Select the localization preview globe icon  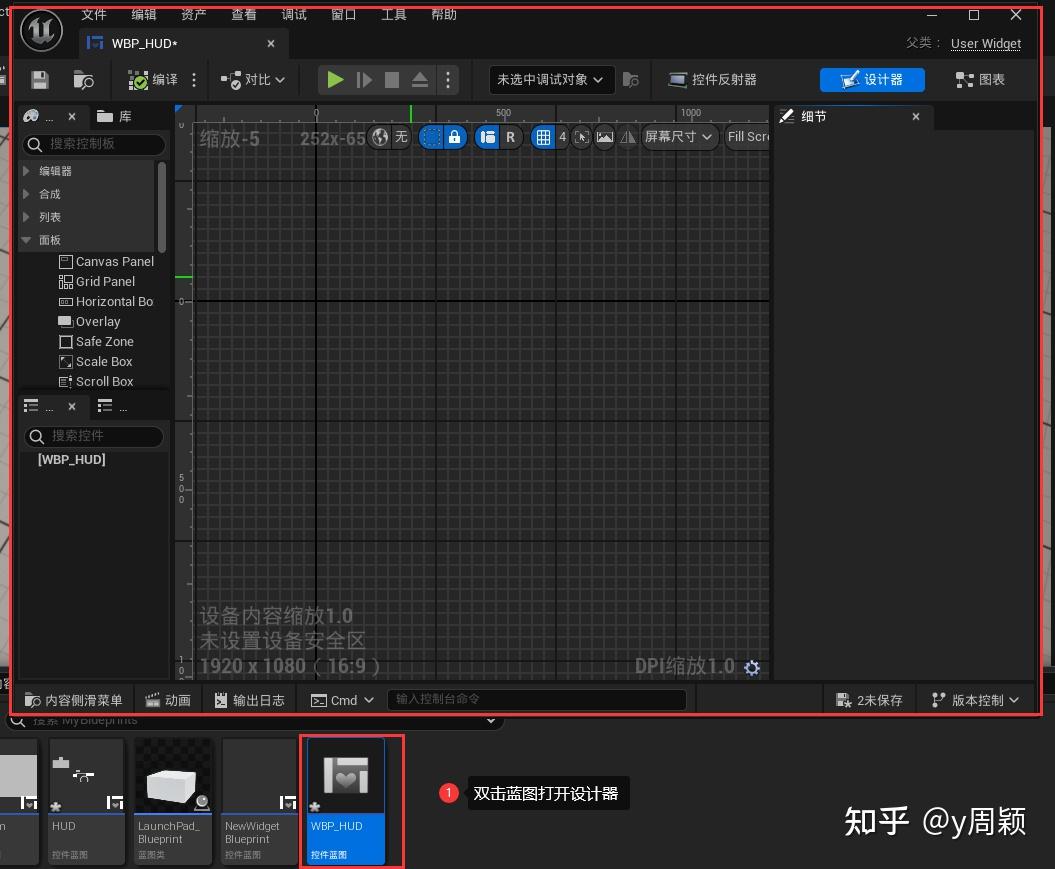point(378,137)
